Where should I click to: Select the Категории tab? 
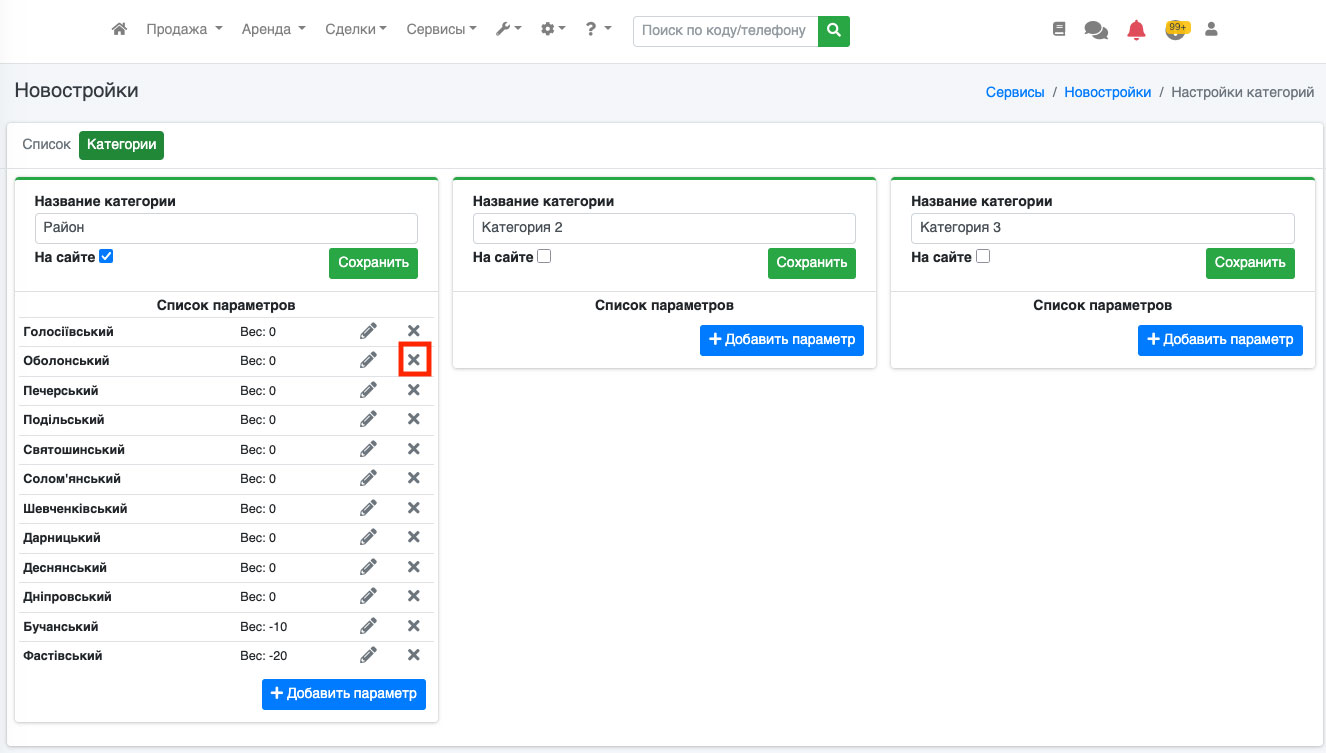[x=121, y=145]
